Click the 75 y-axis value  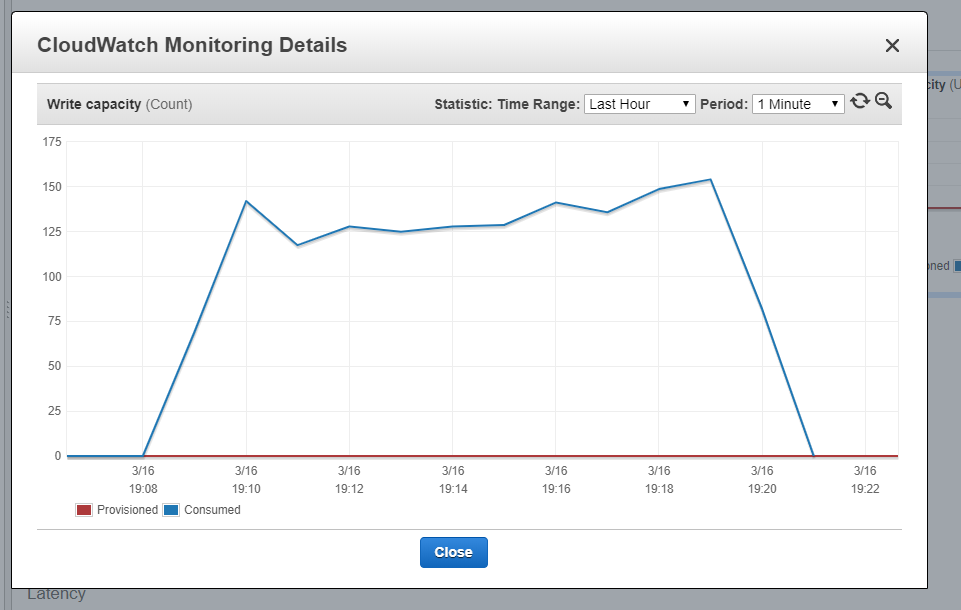(x=55, y=321)
